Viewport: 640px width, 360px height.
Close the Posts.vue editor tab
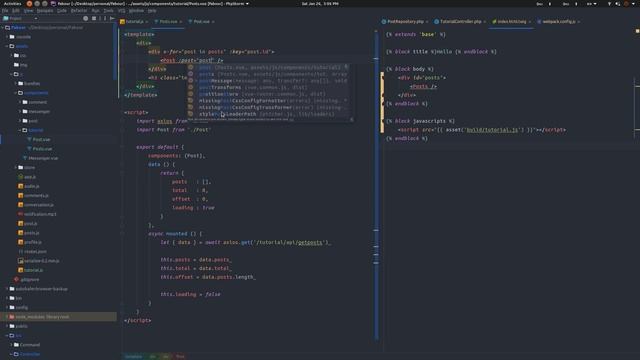tap(180, 22)
